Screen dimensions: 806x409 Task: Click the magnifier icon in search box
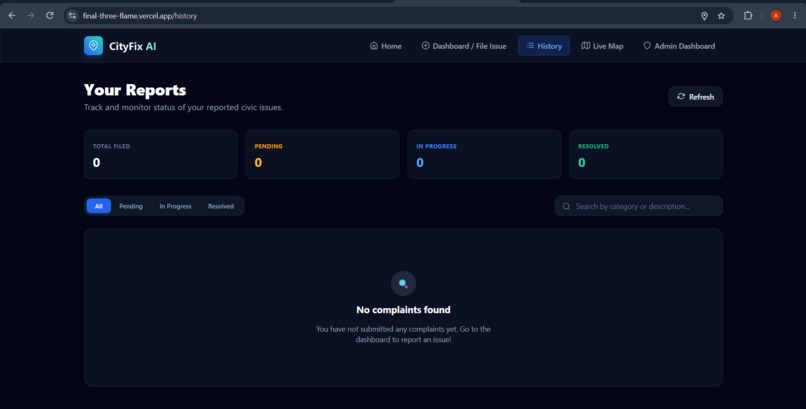[x=566, y=206]
